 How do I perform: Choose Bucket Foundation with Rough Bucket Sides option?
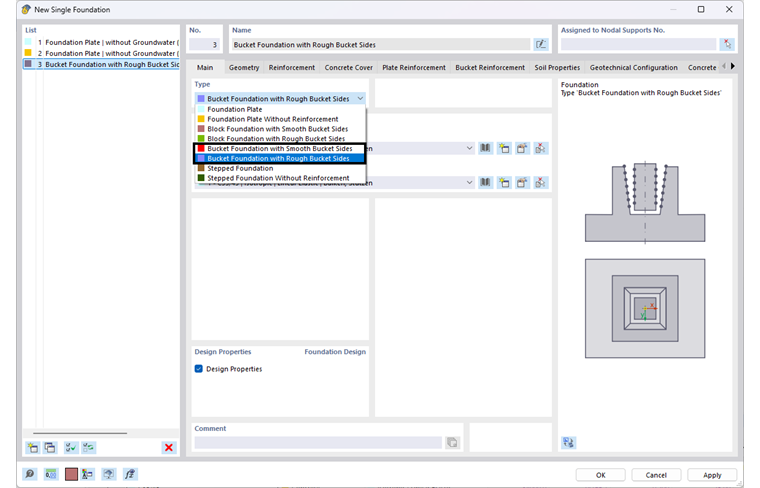click(280, 158)
